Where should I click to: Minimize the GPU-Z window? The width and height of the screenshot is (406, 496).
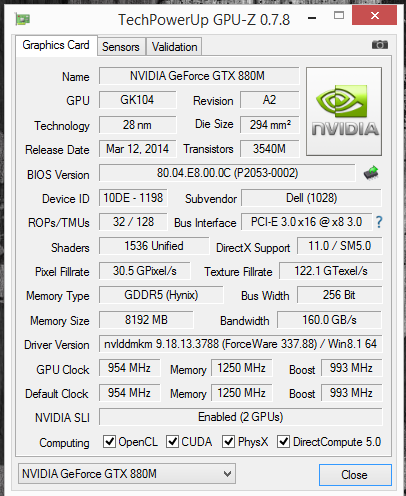coord(312,18)
